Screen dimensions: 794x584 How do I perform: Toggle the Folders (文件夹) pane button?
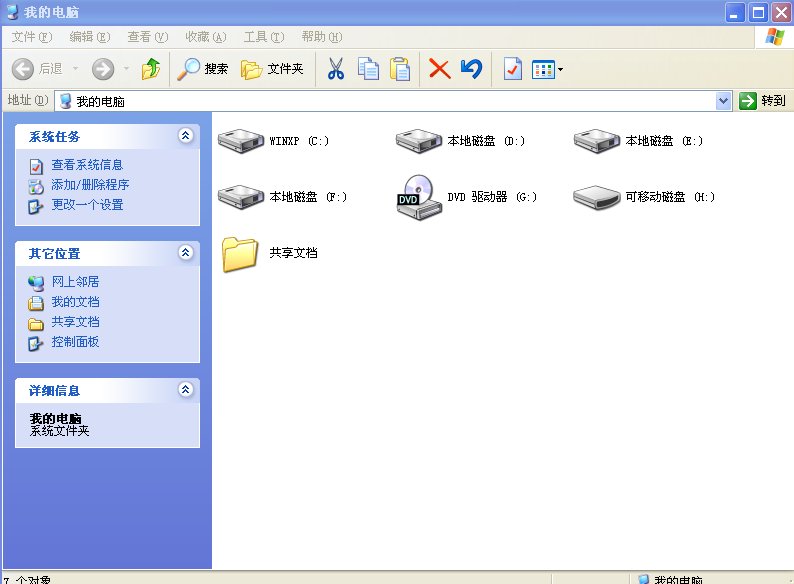[x=272, y=69]
